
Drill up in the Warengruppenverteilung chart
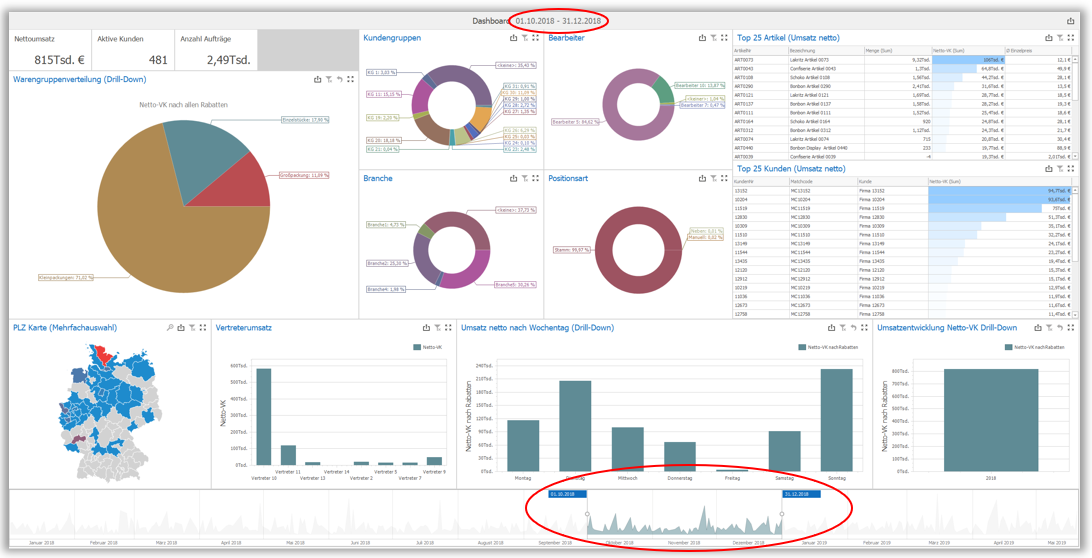[339, 79]
